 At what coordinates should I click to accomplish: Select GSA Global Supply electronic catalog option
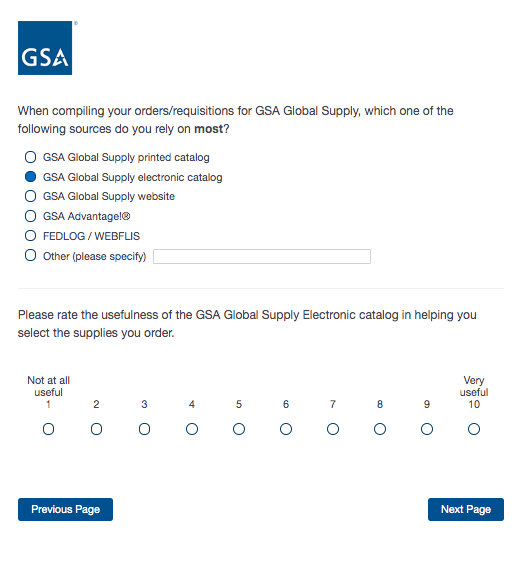[x=31, y=177]
